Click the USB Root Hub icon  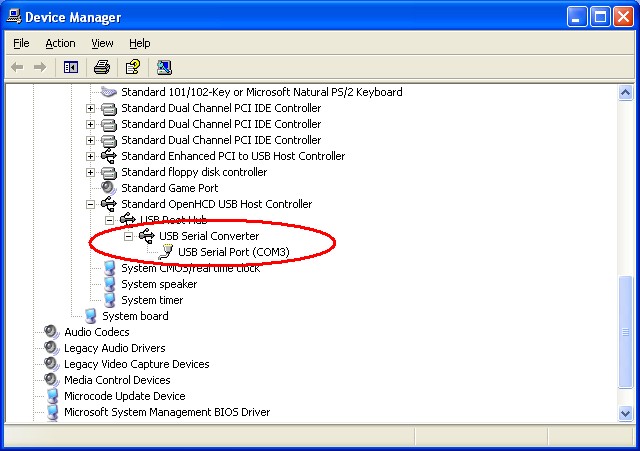128,219
